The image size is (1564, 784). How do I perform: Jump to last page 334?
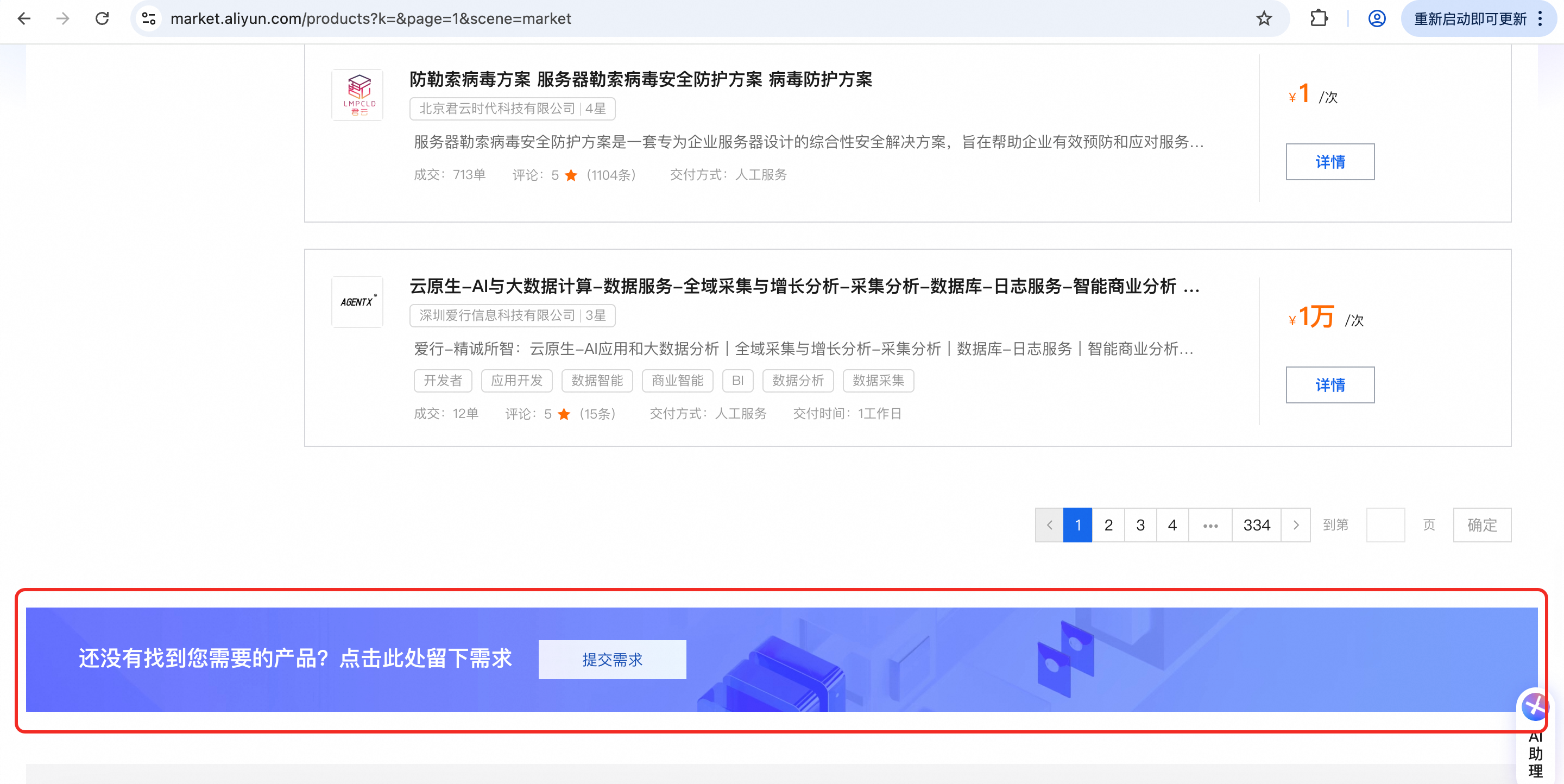click(x=1256, y=525)
